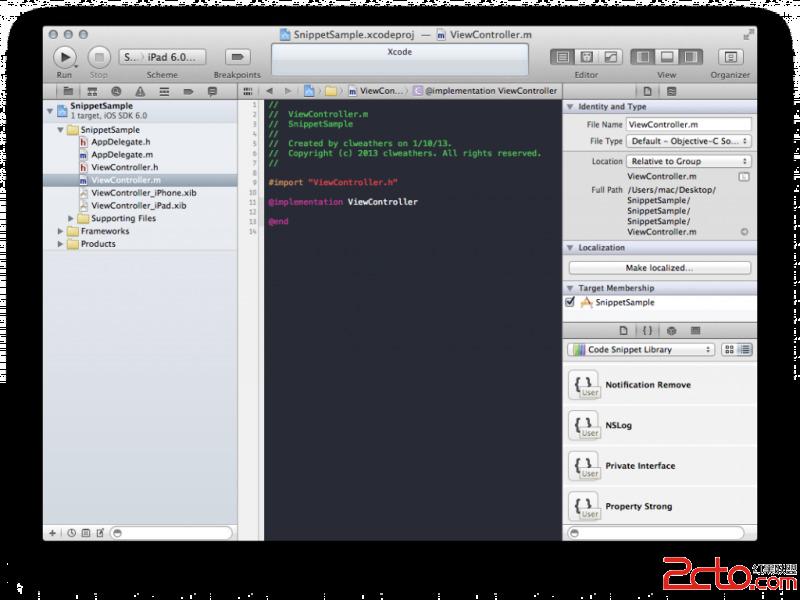The width and height of the screenshot is (800, 600).
Task: Select the NSLog code snippet
Action: (618, 426)
